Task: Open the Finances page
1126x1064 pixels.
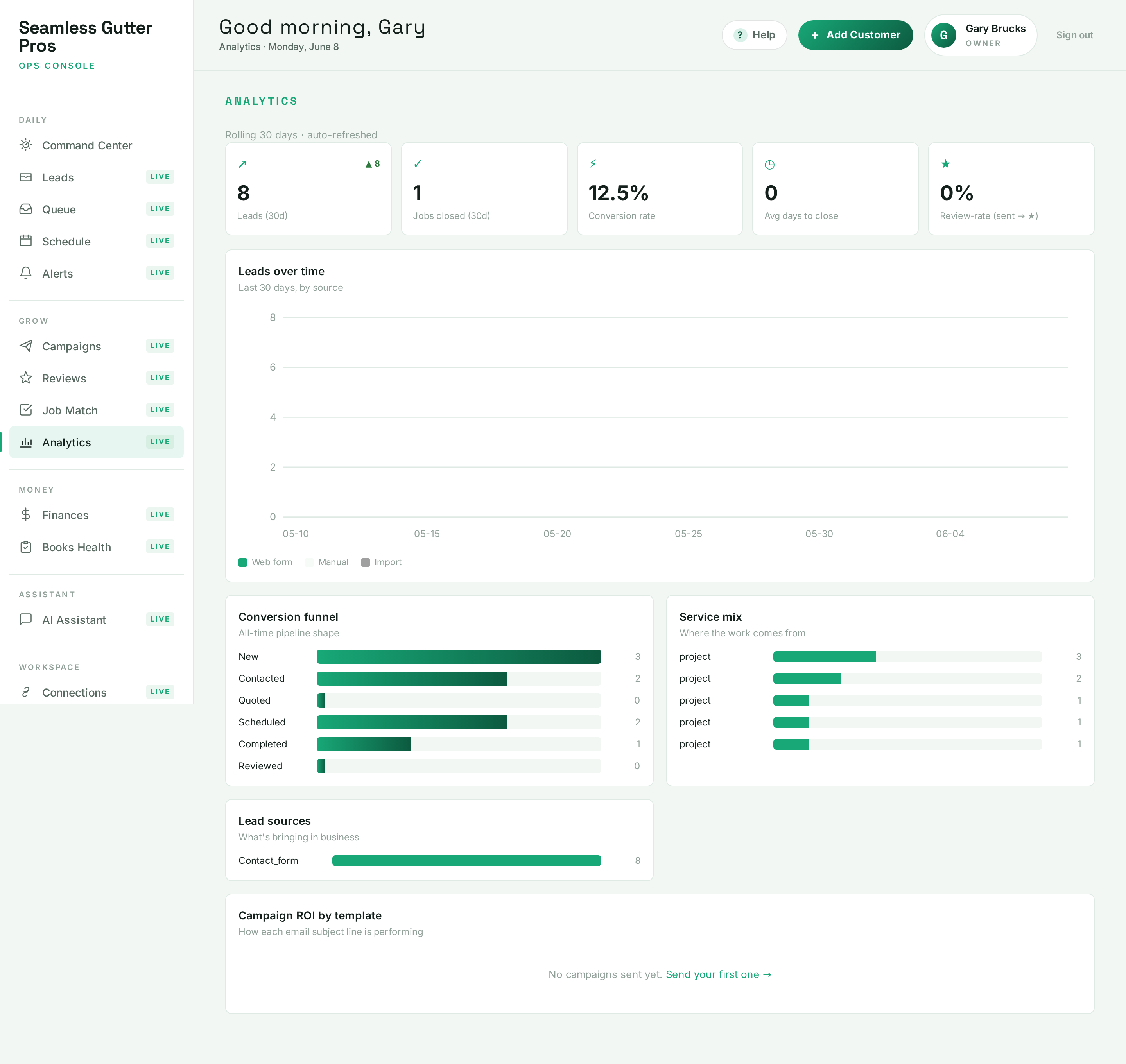Action: [97, 515]
